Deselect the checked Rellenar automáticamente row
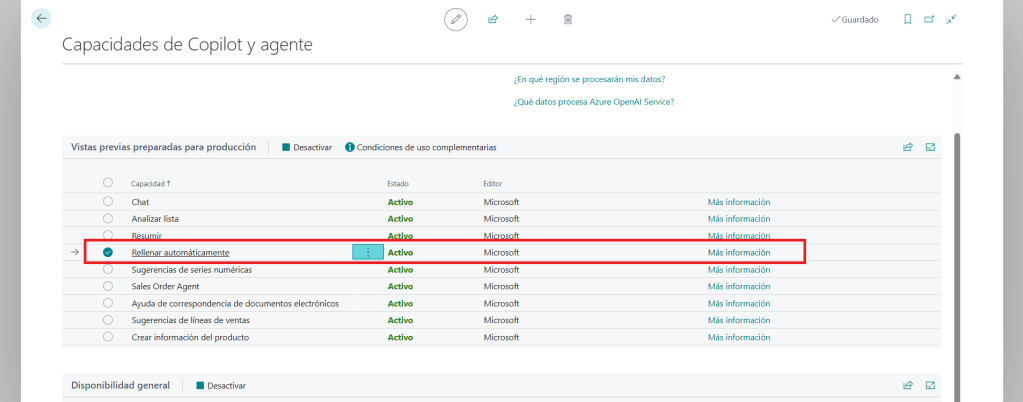The height and width of the screenshot is (402, 1023). (x=108, y=253)
